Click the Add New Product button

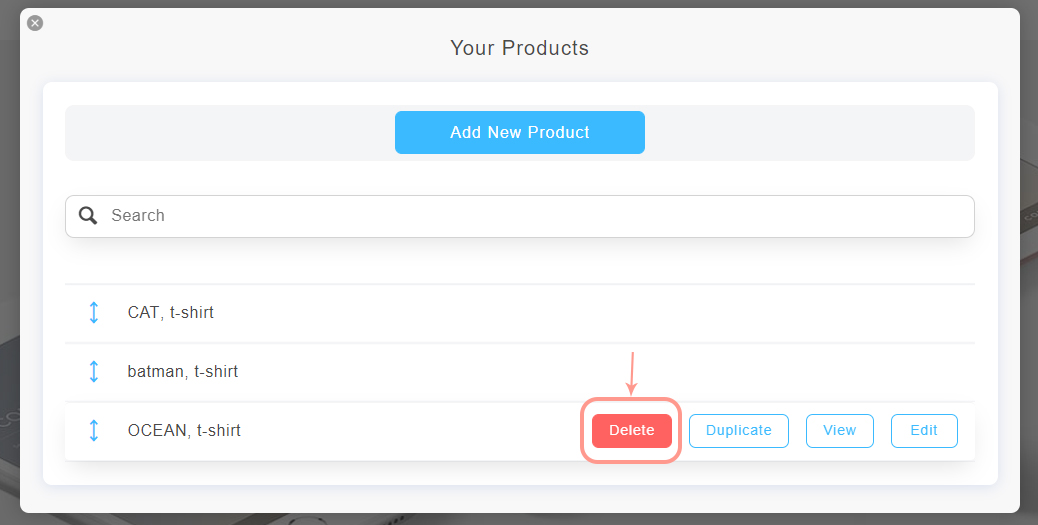click(x=519, y=132)
